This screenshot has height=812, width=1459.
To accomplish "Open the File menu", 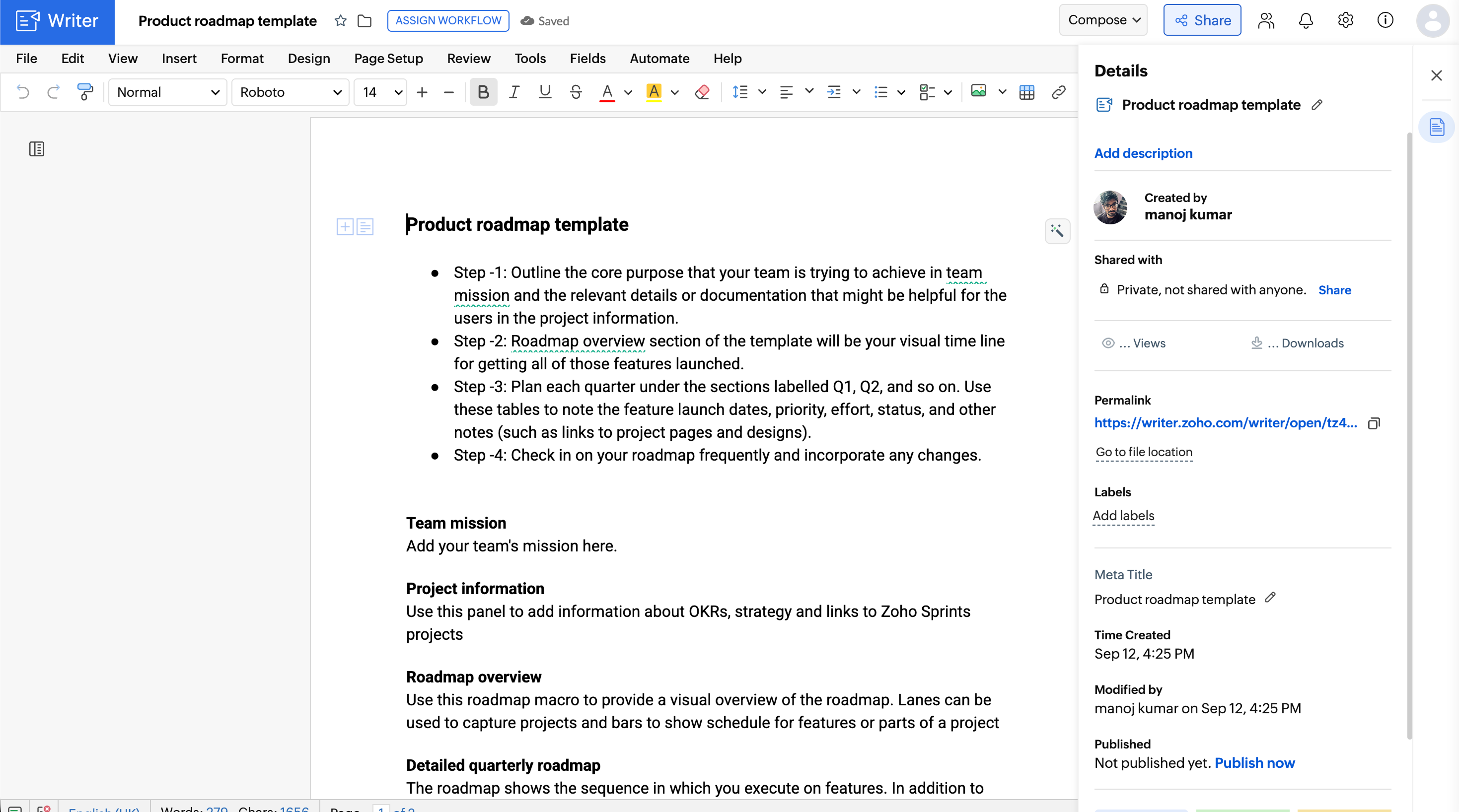I will (x=27, y=59).
